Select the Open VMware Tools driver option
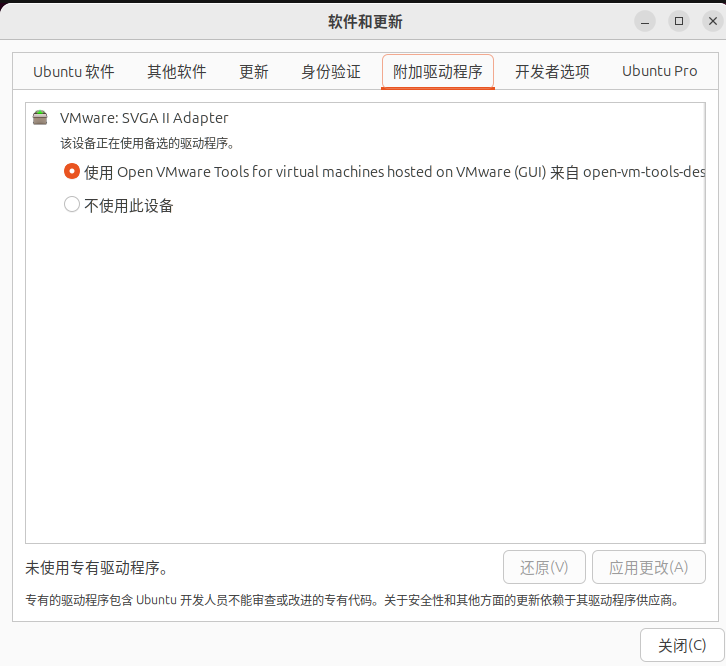Image resolution: width=726 pixels, height=666 pixels. [72, 171]
